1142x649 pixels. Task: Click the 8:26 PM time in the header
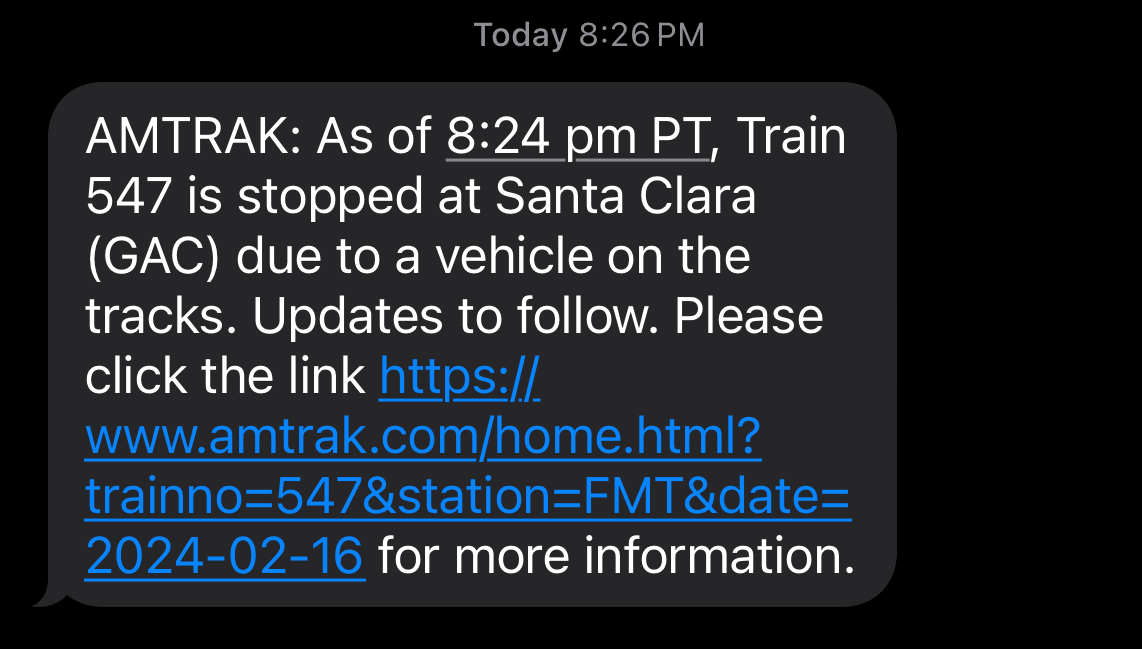(642, 36)
